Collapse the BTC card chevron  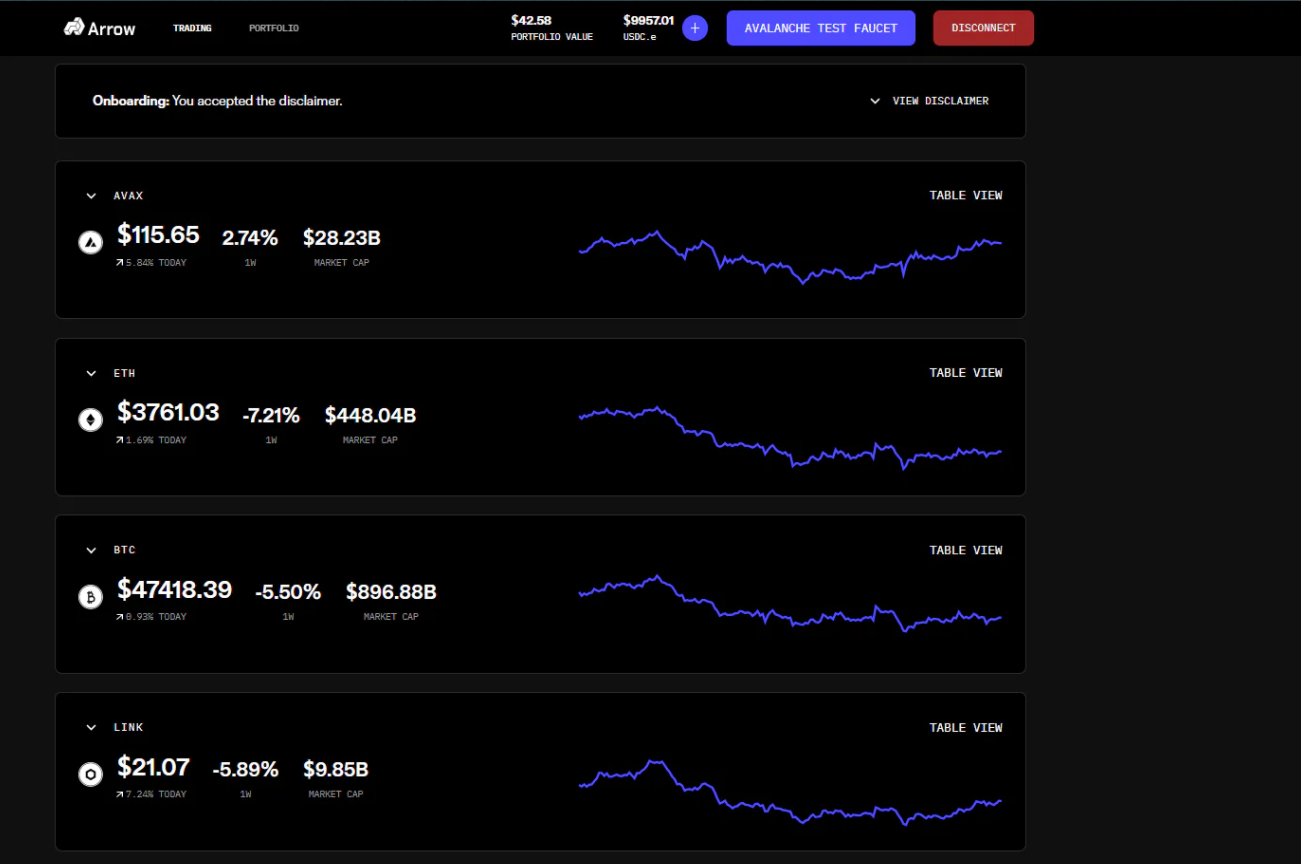click(91, 551)
